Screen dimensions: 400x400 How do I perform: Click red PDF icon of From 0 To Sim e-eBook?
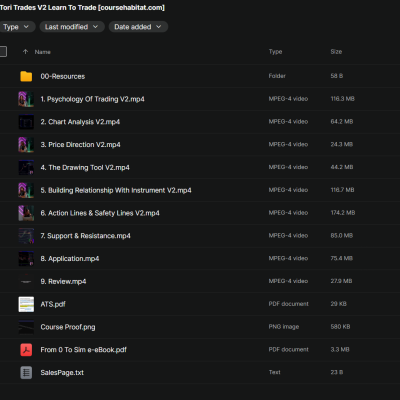[26, 350]
